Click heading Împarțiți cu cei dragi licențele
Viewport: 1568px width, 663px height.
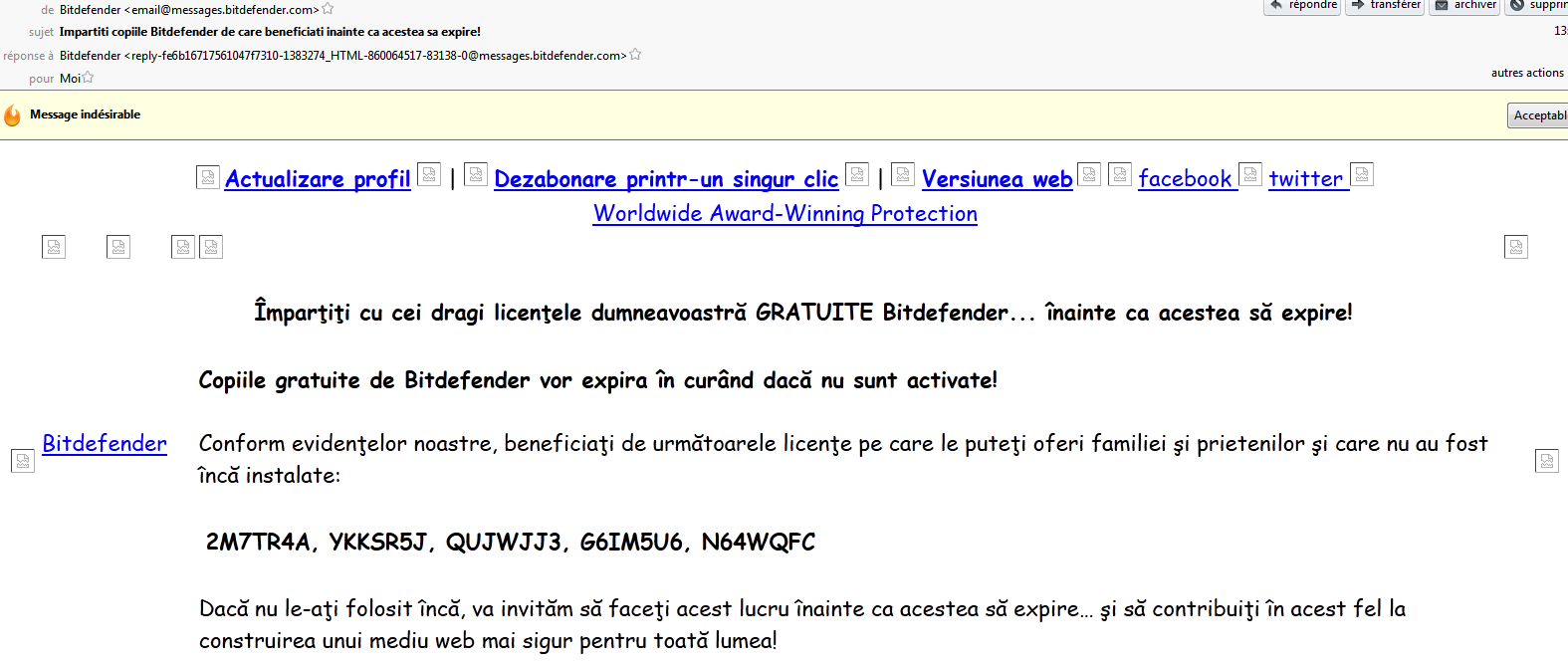[803, 313]
